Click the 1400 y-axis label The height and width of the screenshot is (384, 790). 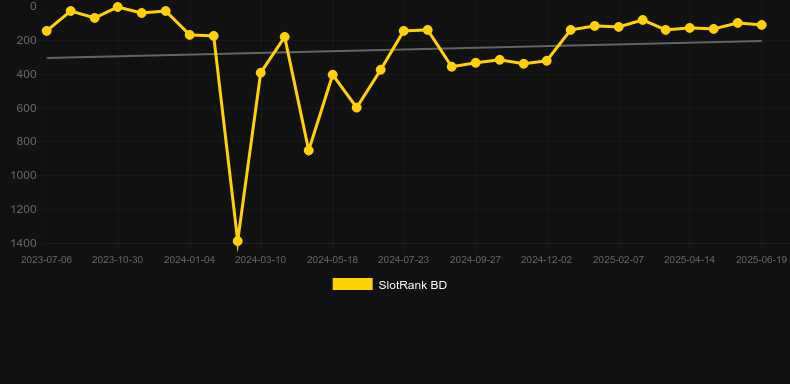tap(24, 243)
